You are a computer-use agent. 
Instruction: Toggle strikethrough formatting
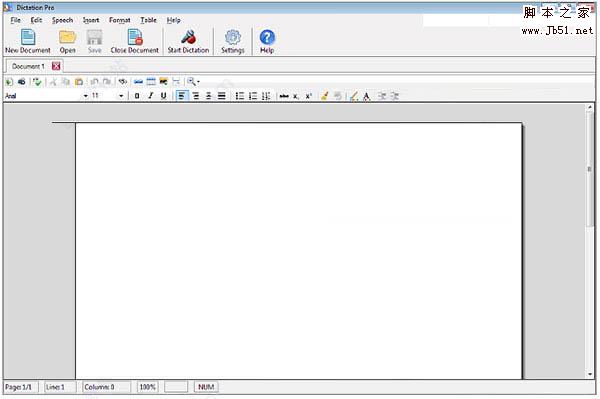coord(284,96)
